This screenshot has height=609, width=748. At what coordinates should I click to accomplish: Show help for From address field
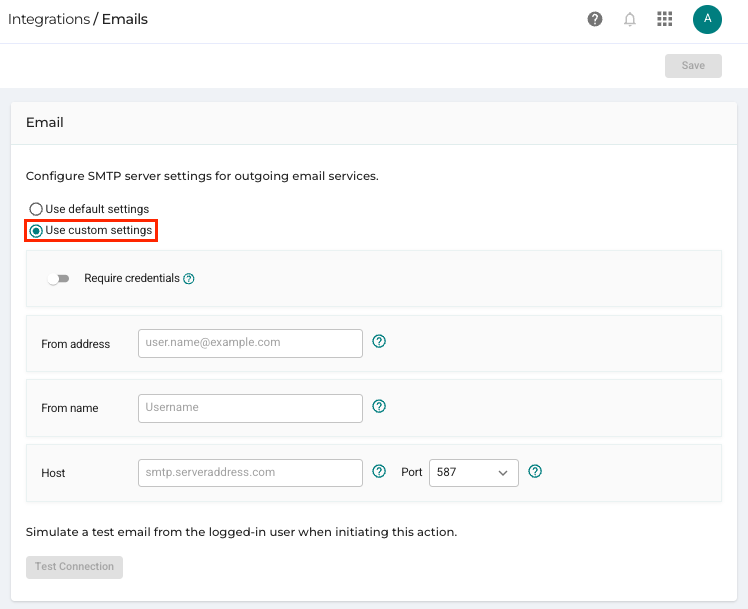click(379, 341)
